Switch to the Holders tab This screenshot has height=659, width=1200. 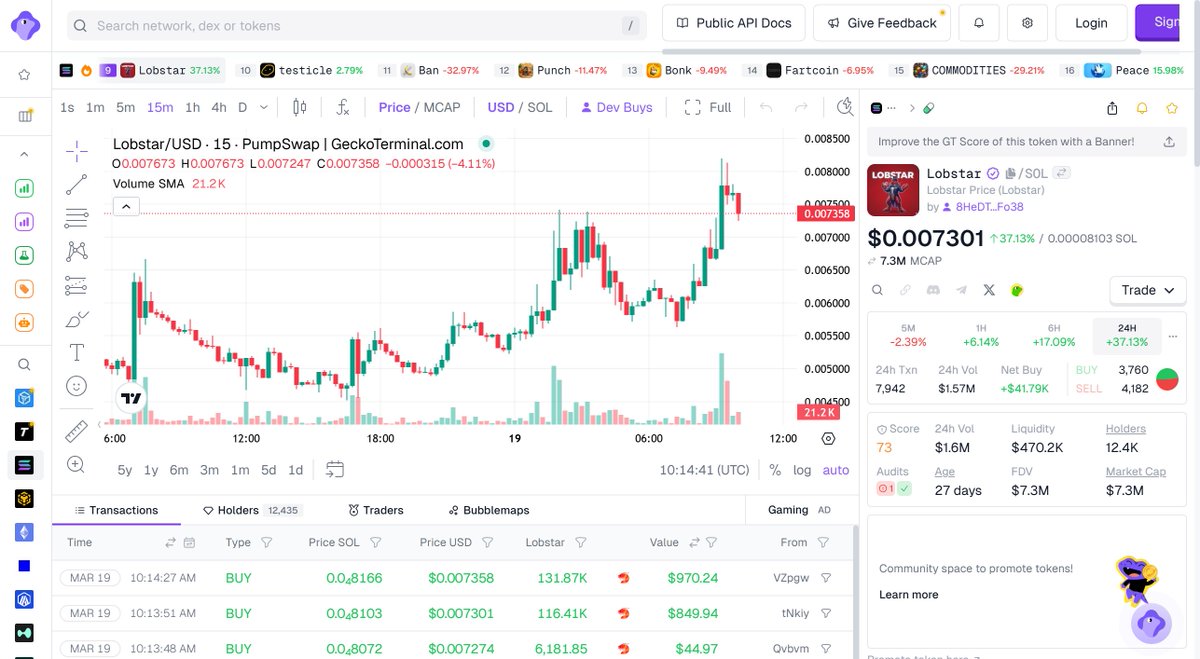coord(252,510)
